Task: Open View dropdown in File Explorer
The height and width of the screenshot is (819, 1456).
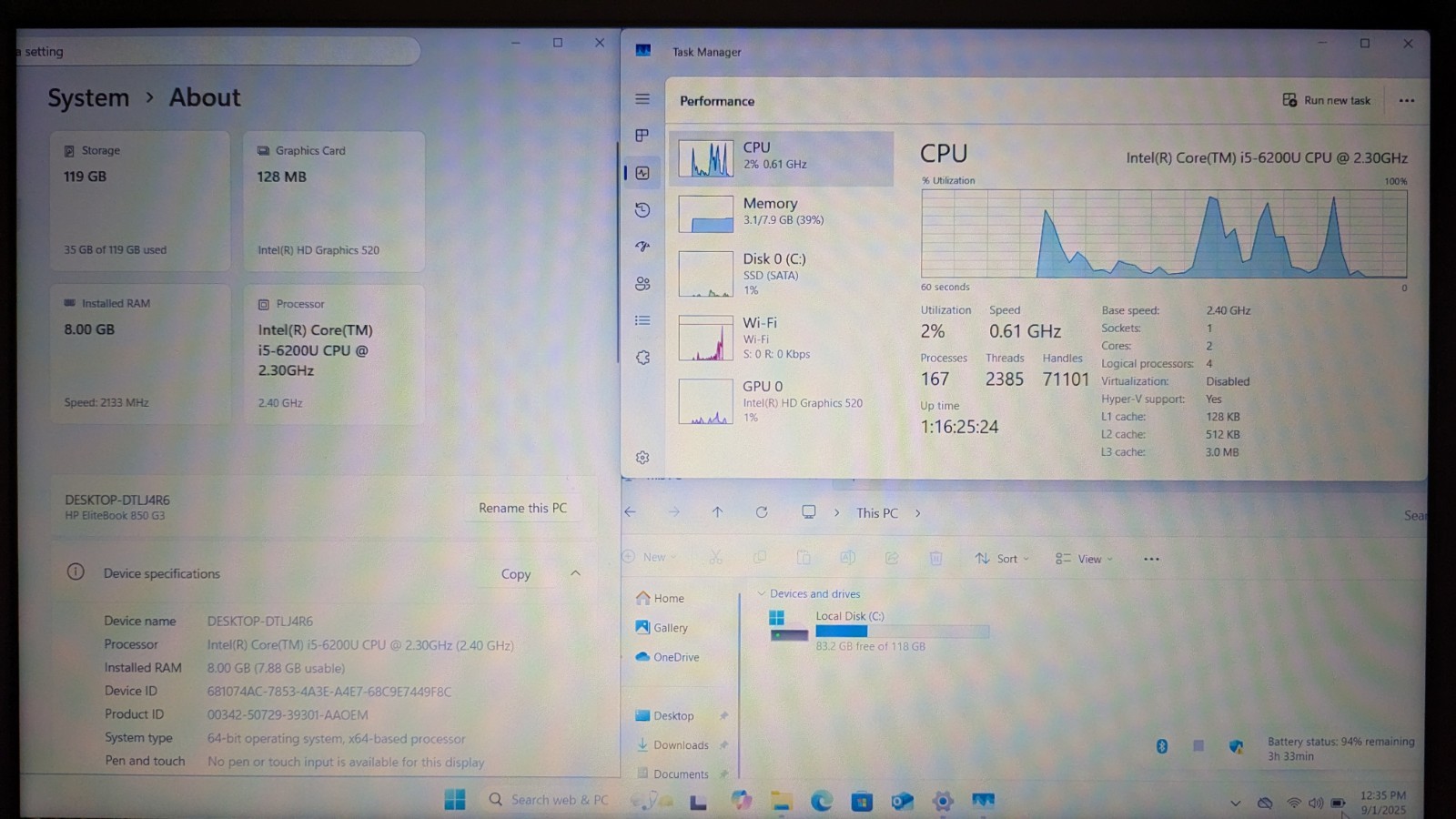Action: point(1084,559)
